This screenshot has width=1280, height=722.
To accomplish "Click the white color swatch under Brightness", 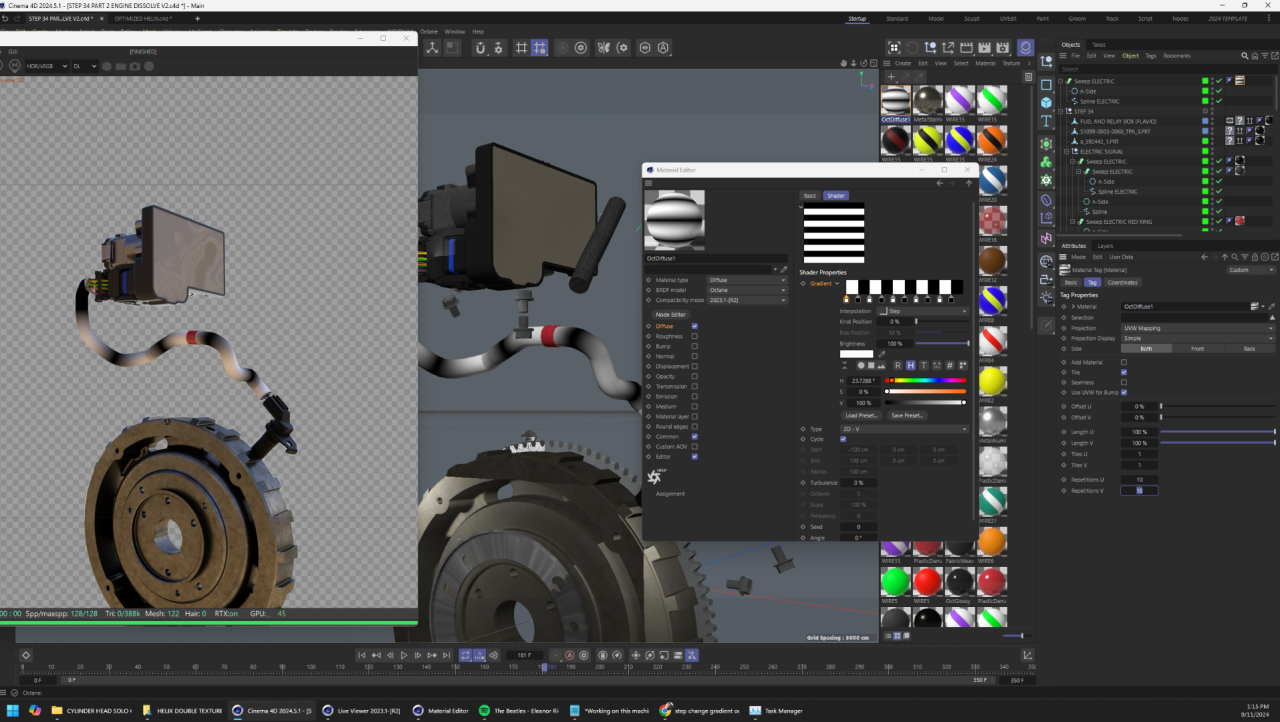I will click(x=856, y=353).
